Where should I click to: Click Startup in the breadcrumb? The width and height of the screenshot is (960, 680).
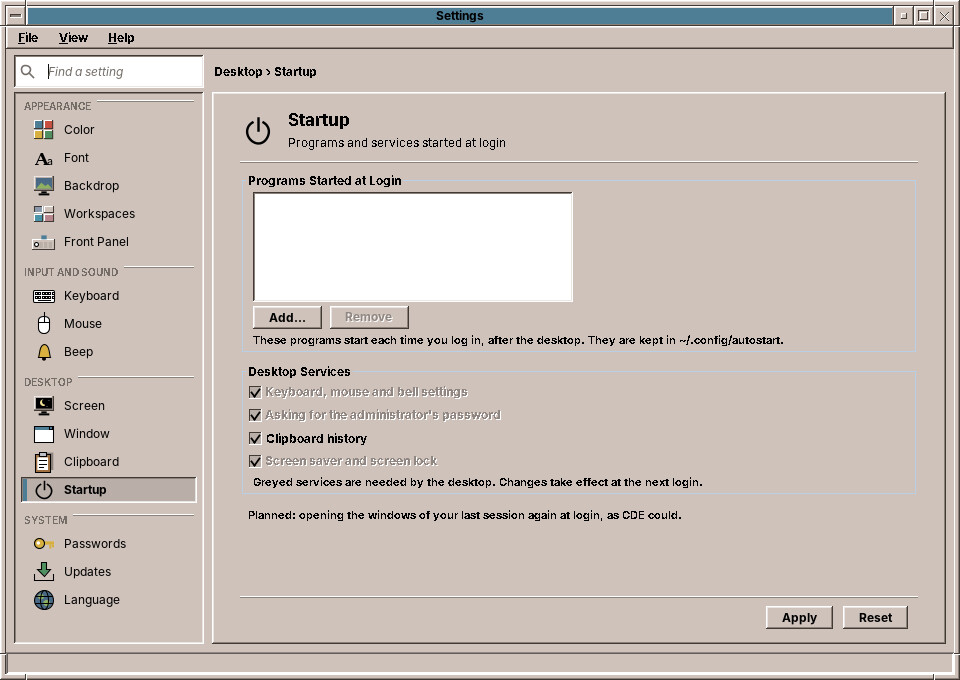[295, 72]
